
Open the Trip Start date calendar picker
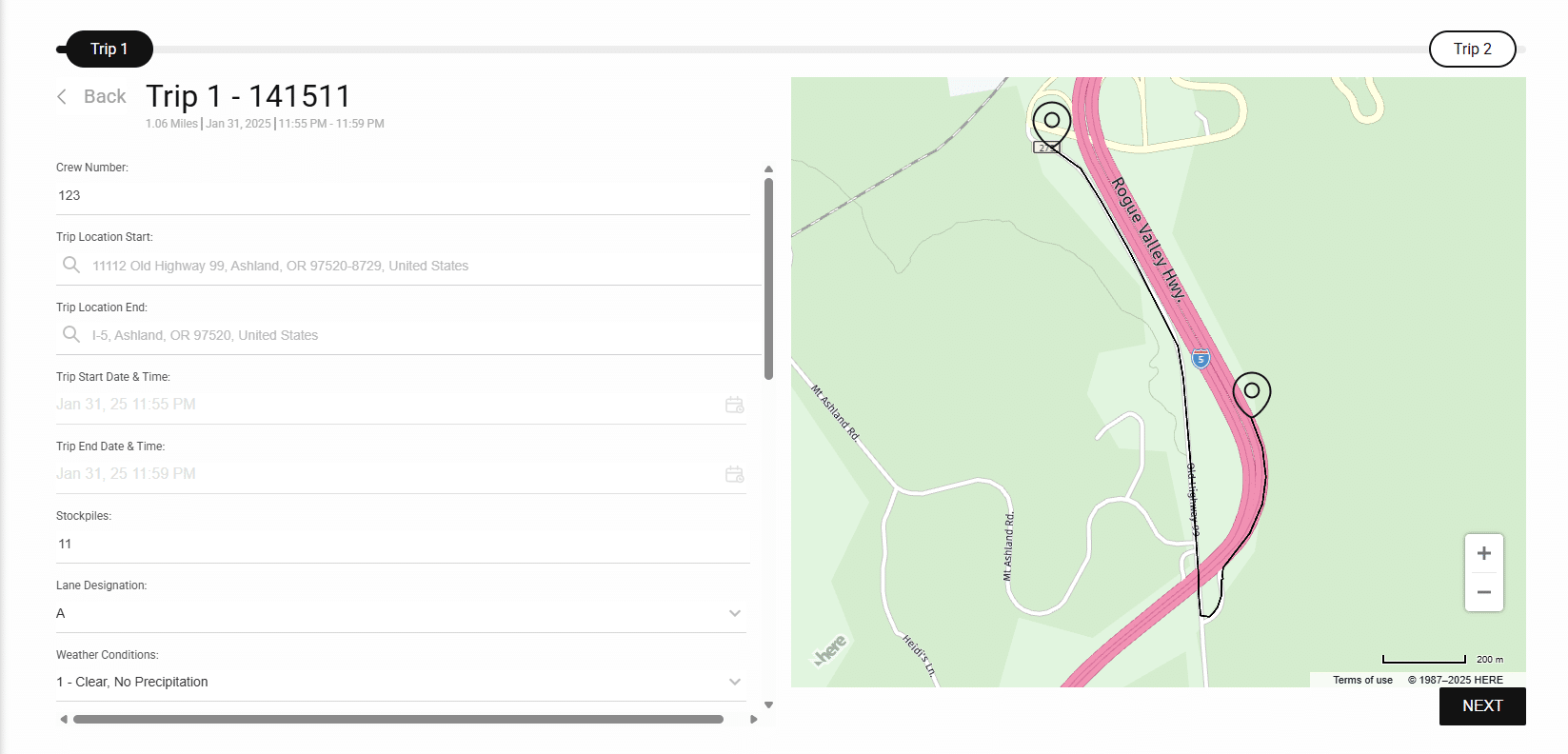tap(734, 405)
